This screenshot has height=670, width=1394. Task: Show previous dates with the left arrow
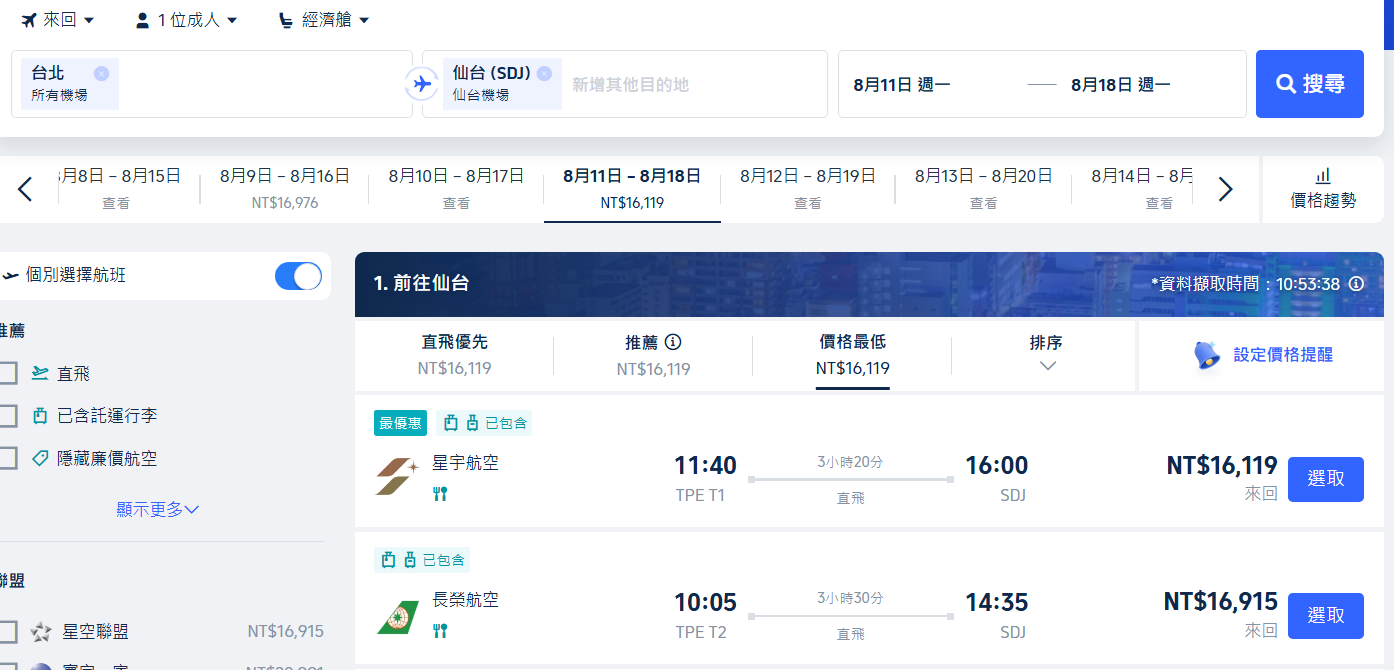click(x=25, y=189)
